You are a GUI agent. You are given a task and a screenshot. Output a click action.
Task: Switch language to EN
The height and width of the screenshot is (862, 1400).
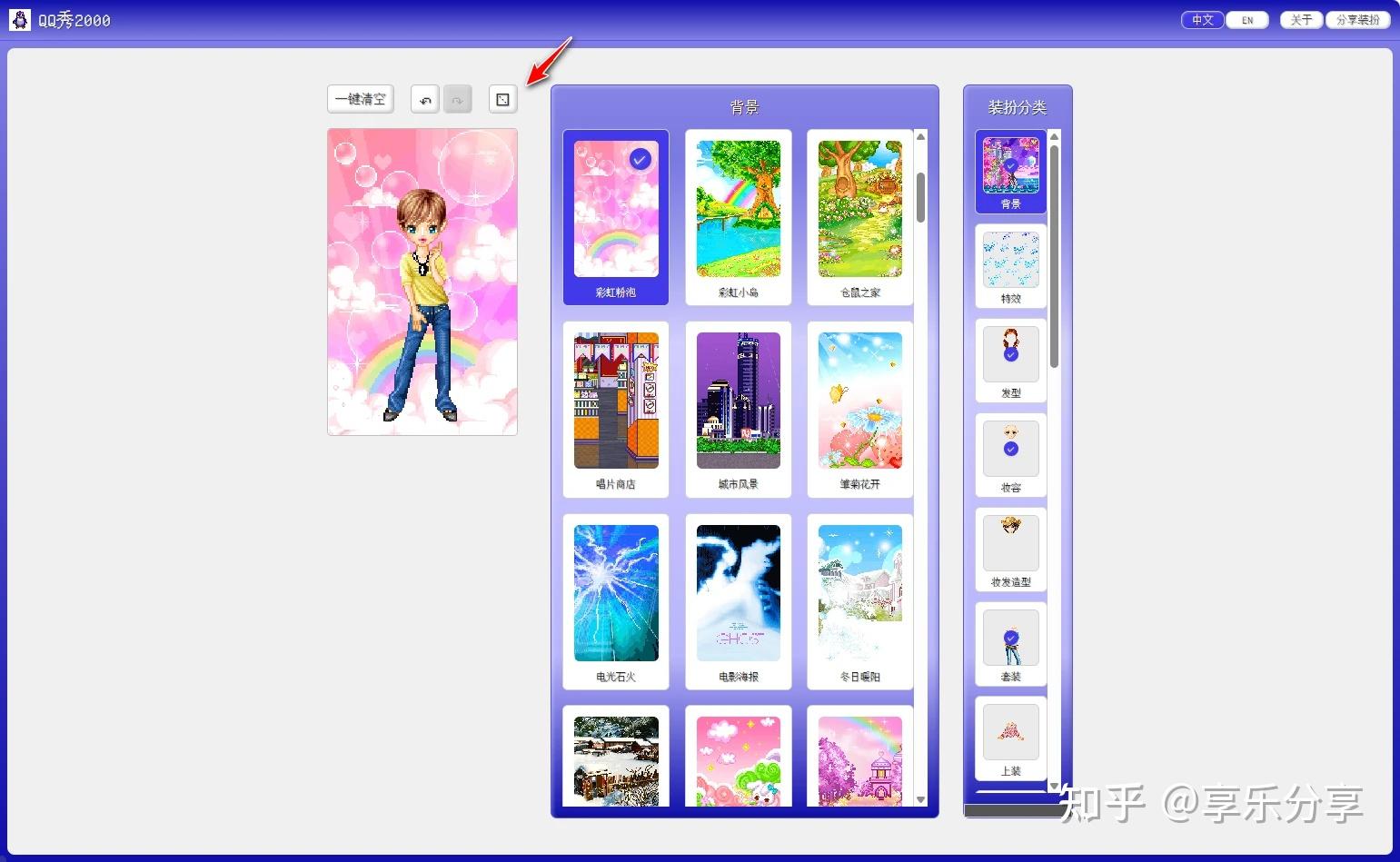click(x=1247, y=20)
